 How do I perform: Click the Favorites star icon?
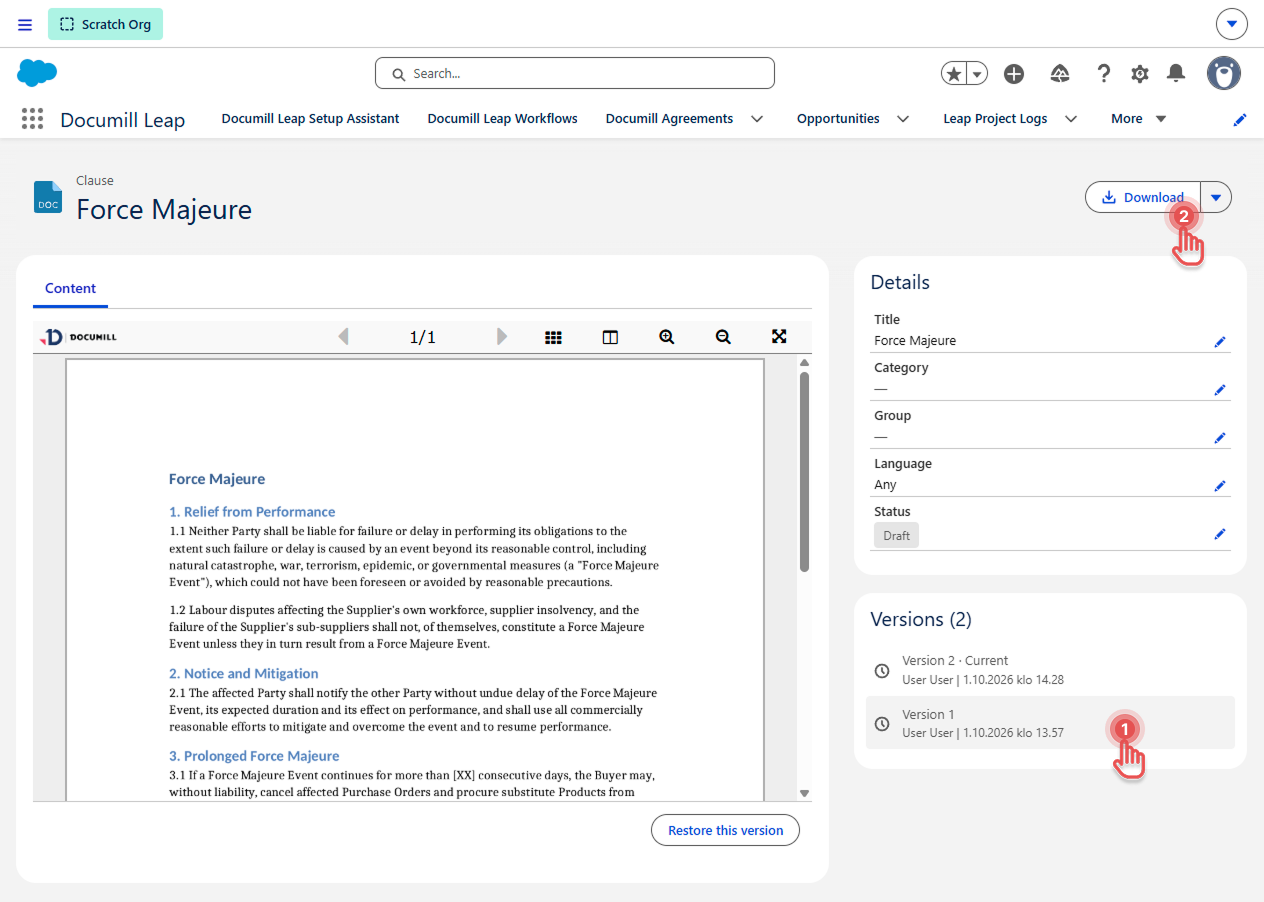pyautogui.click(x=954, y=73)
